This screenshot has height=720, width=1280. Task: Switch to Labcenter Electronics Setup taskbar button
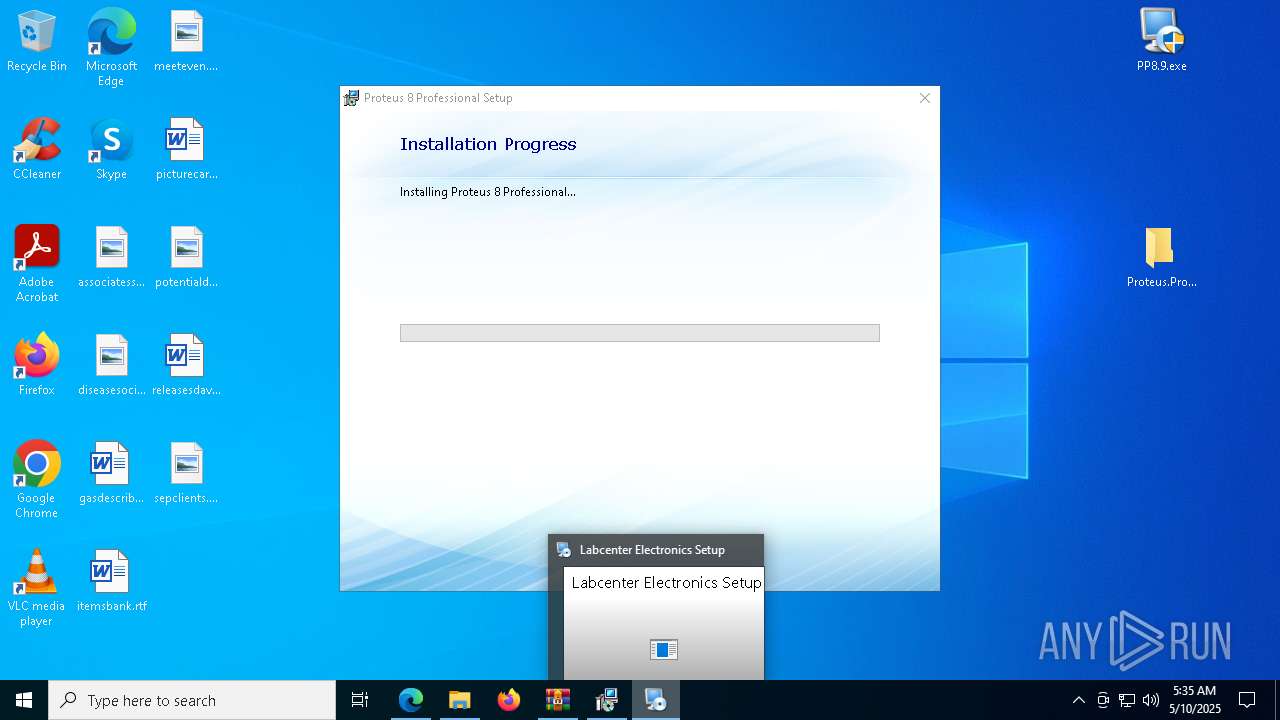[656, 700]
